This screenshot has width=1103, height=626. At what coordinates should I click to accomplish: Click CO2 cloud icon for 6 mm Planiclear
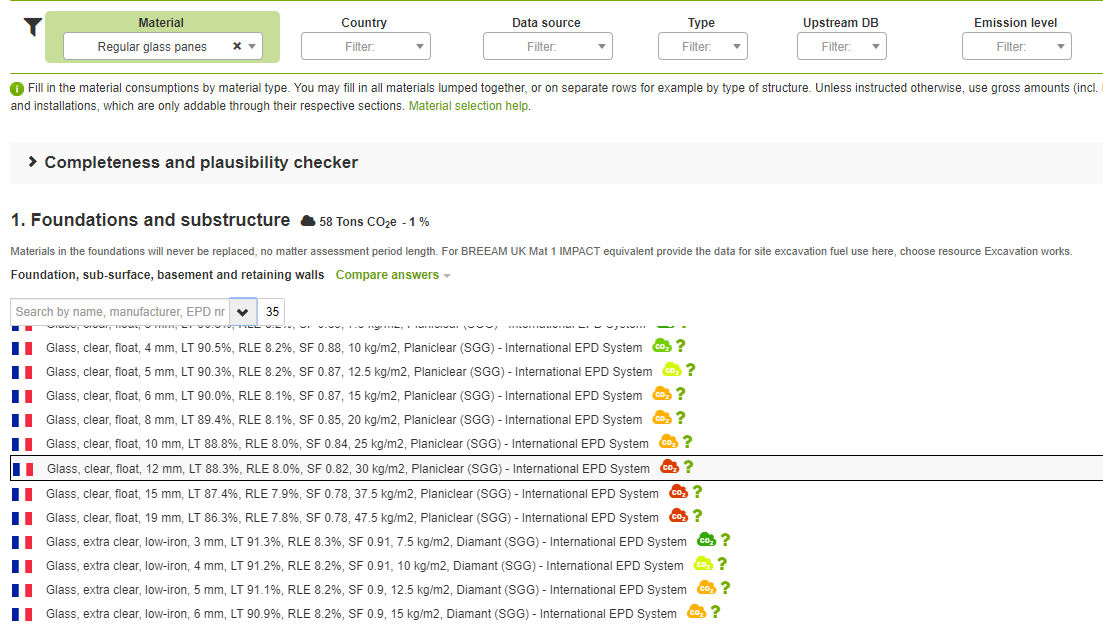[662, 394]
